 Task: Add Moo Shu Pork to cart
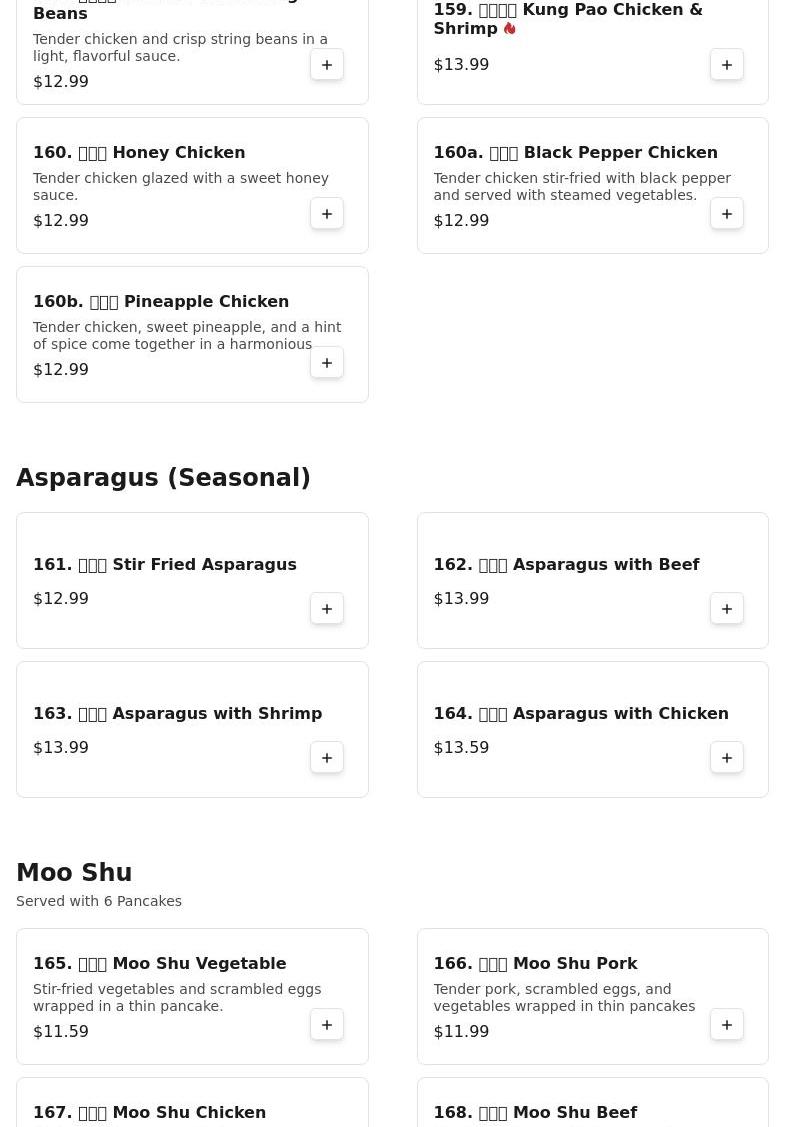(727, 1025)
